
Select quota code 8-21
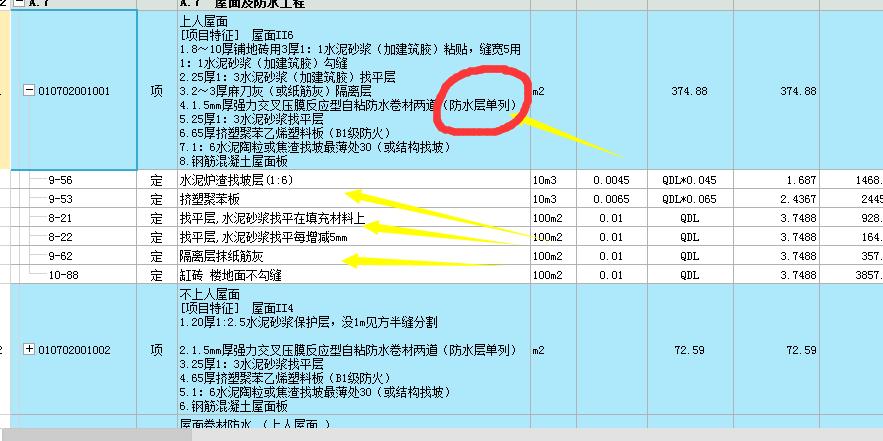60,219
